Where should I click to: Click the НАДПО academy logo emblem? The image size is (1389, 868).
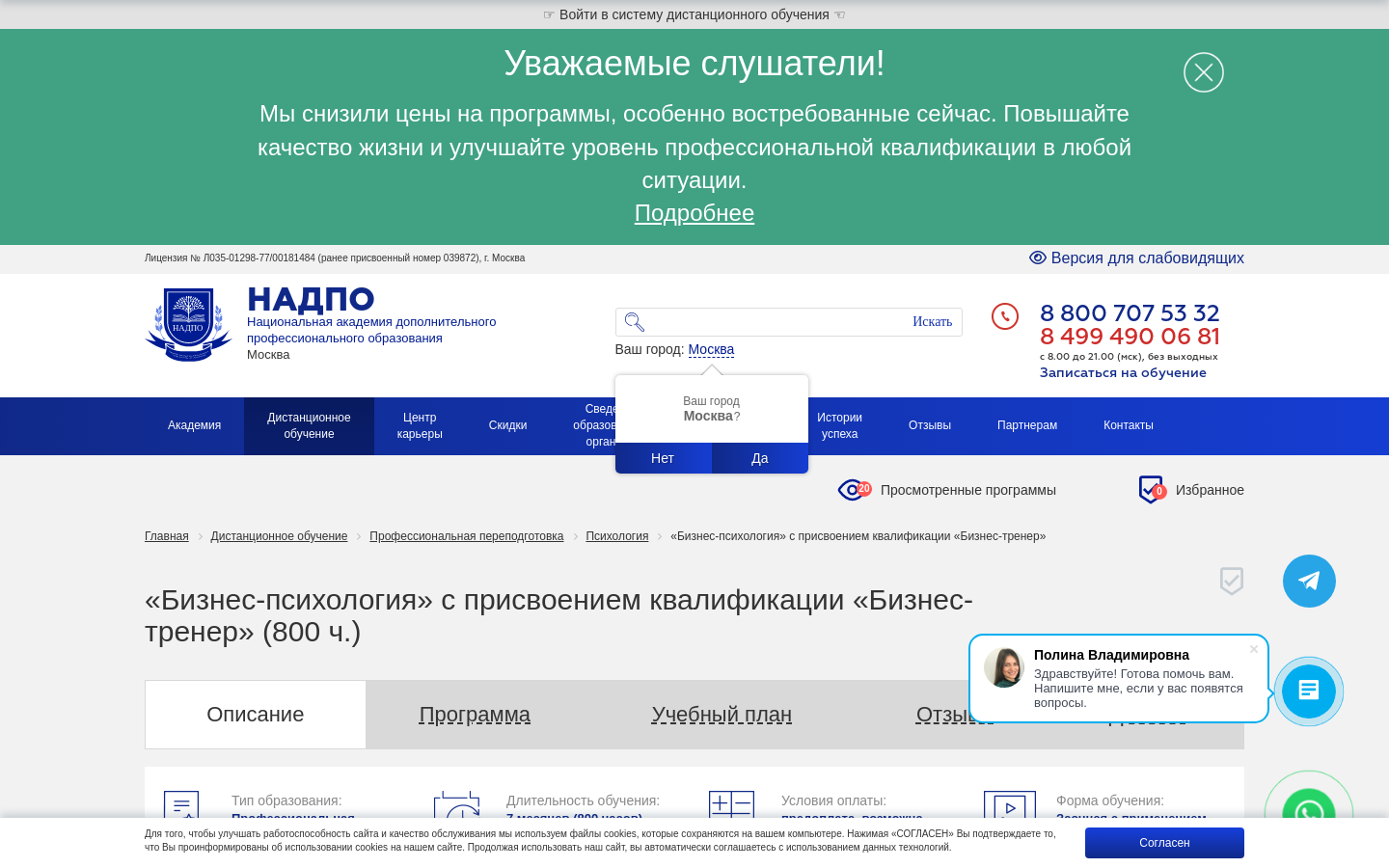pyautogui.click(x=188, y=325)
